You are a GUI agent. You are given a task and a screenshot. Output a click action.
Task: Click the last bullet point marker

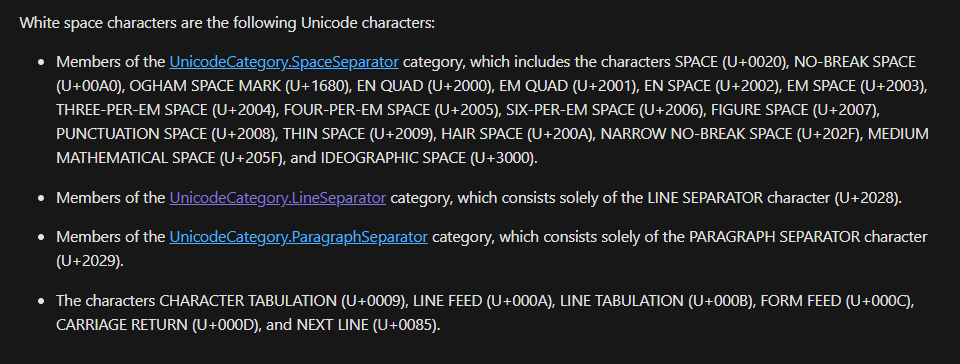pos(41,301)
